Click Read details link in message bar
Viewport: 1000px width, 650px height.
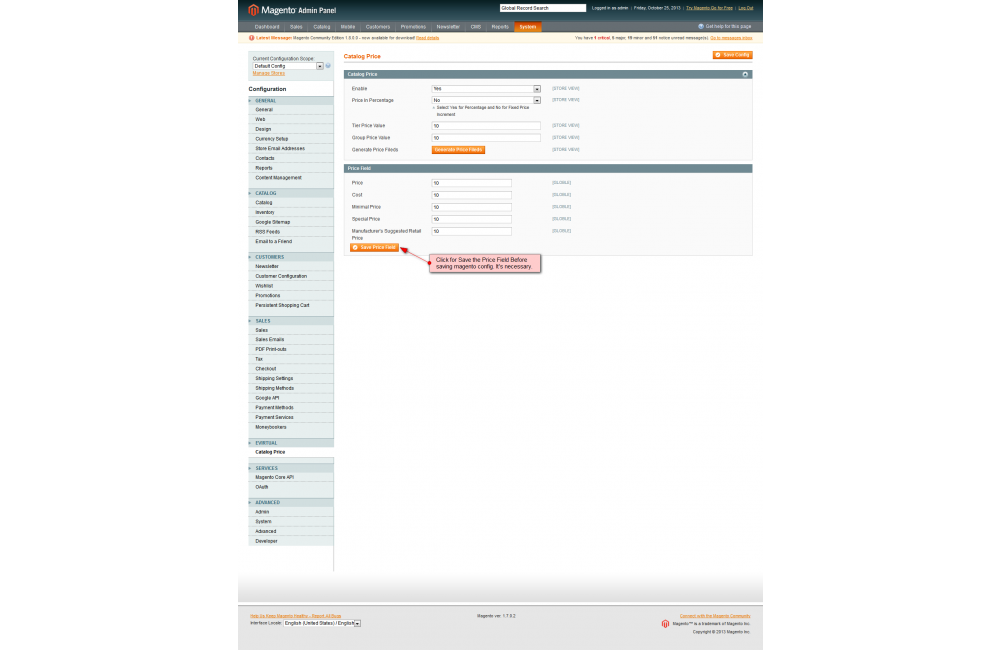click(427, 38)
